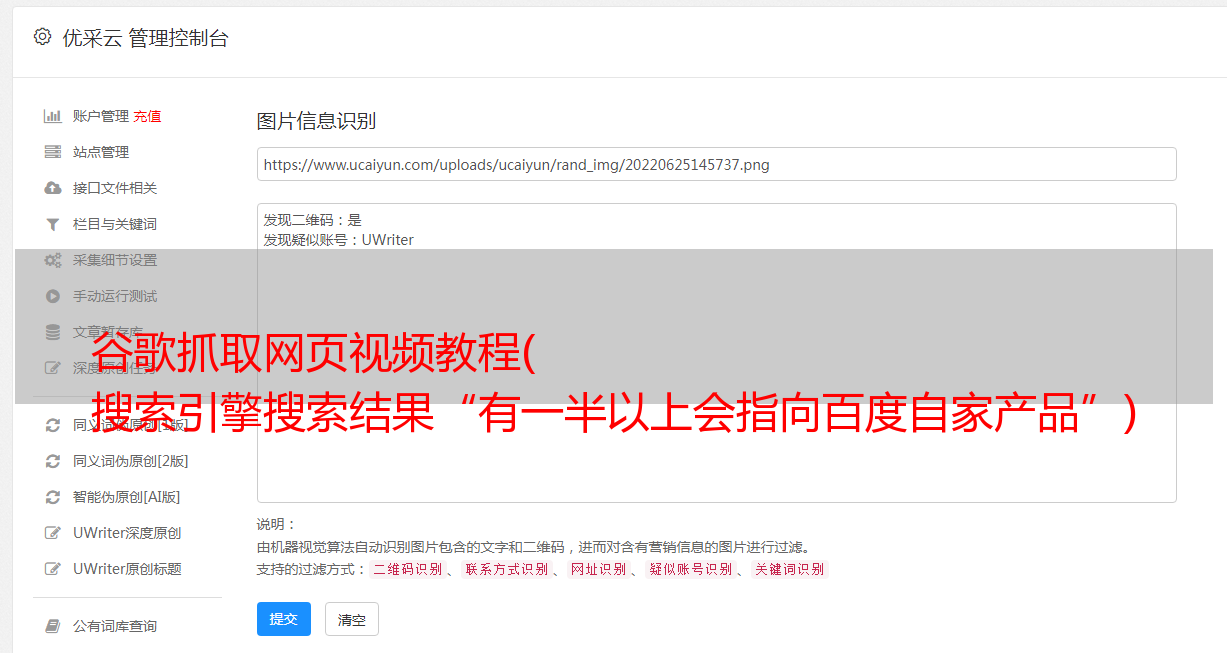This screenshot has height=653, width=1227.
Task: Open the 手动运行测试 menu item
Action: [x=115, y=296]
